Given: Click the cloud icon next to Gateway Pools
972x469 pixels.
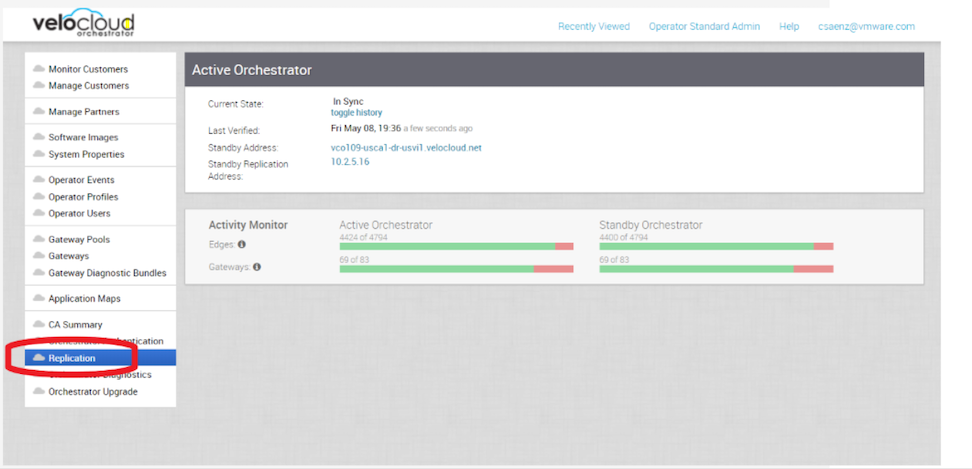Looking at the screenshot, I should [x=38, y=239].
